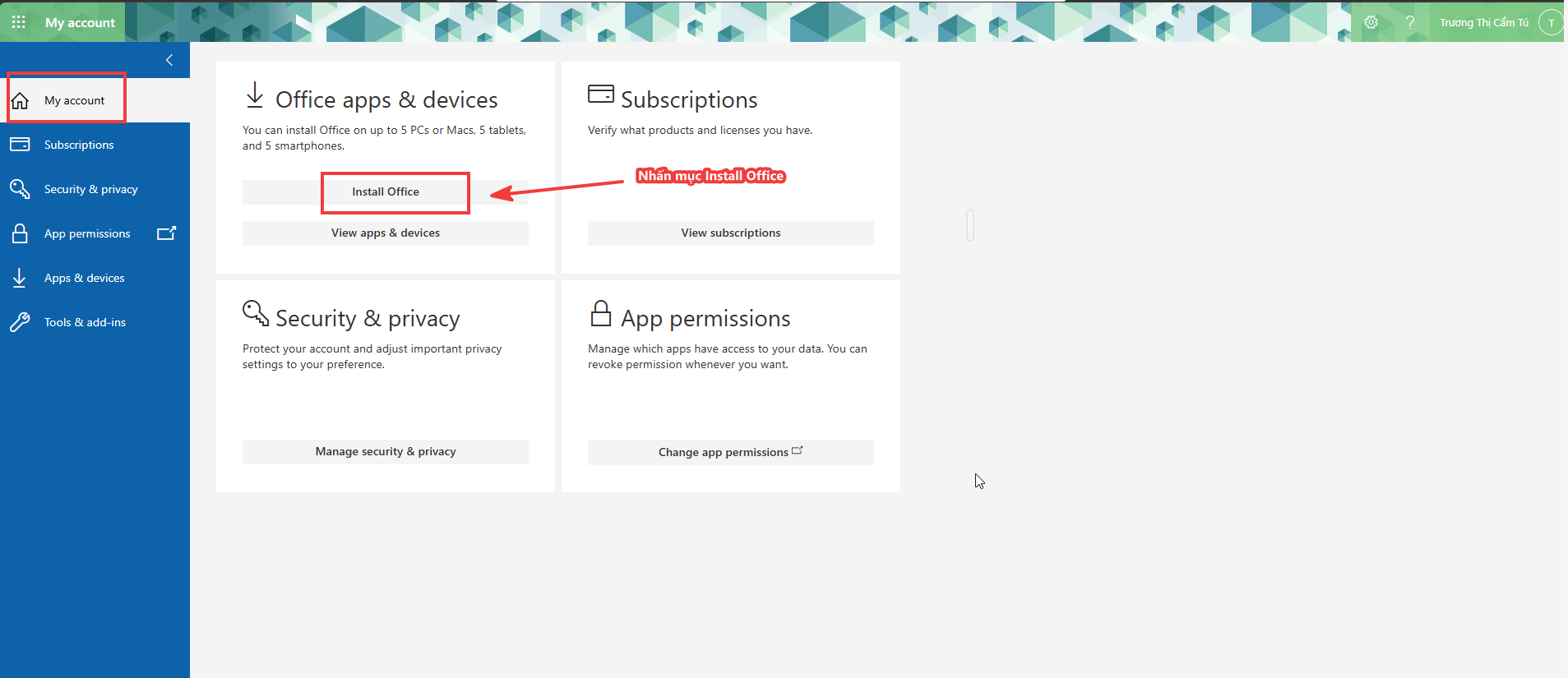Click the 'Manage which apps have access' description text

pyautogui.click(x=728, y=357)
